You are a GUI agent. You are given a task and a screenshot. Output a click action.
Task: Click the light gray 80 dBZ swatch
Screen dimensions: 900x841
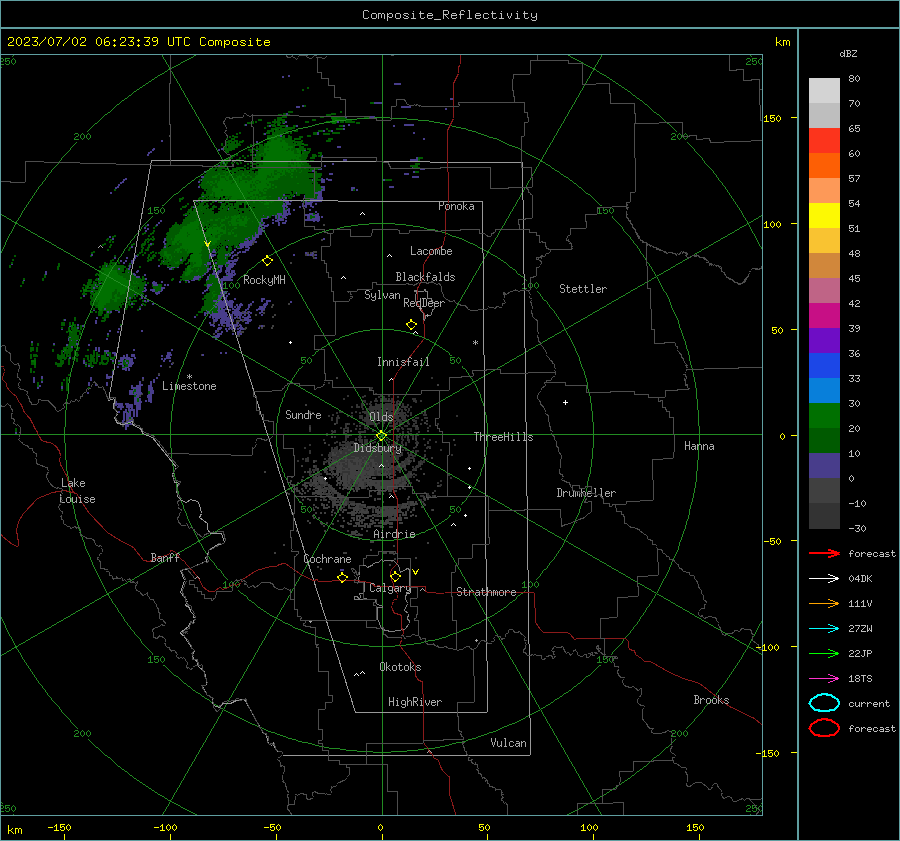point(824,91)
